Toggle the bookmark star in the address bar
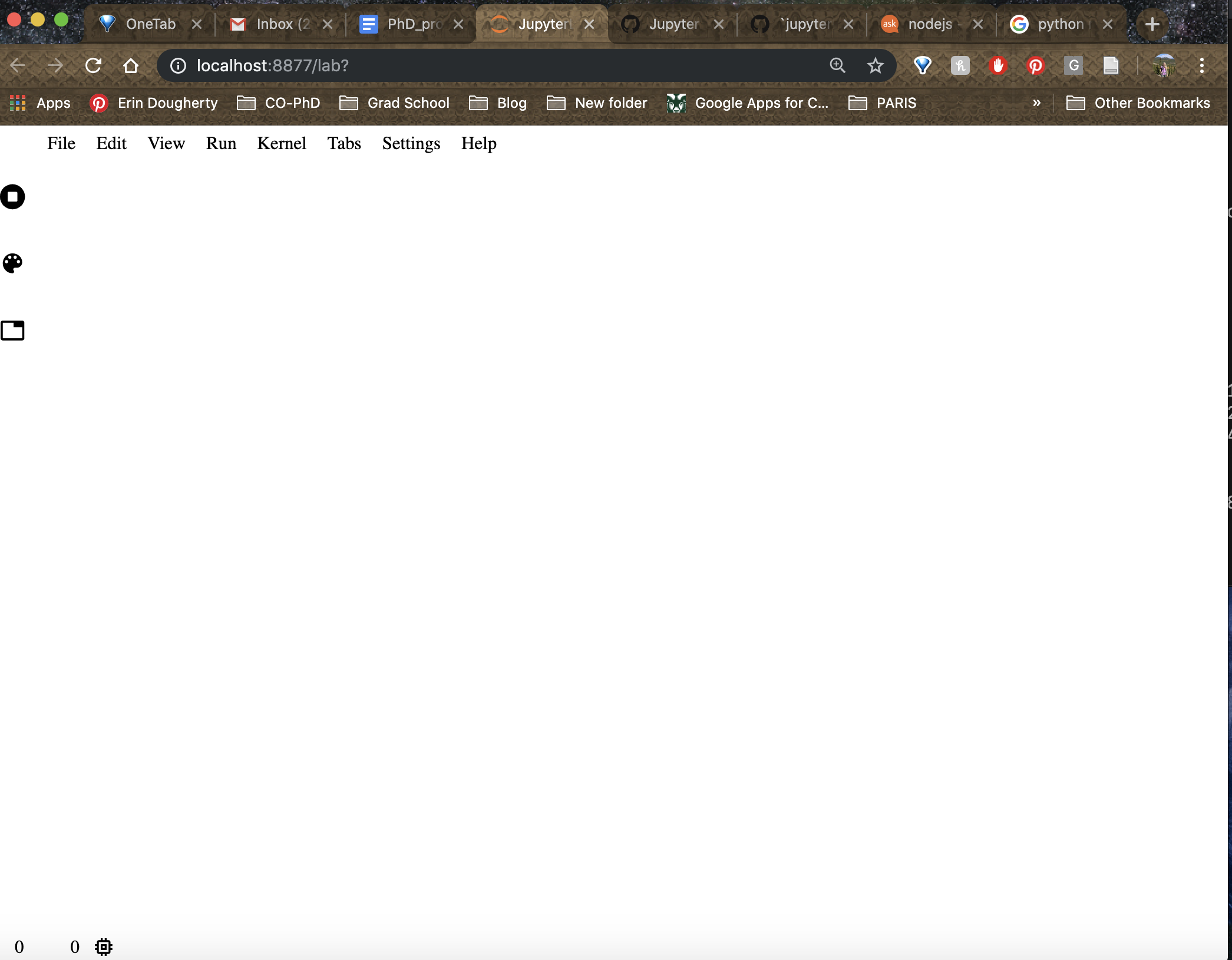Image resolution: width=1232 pixels, height=960 pixels. 876,65
